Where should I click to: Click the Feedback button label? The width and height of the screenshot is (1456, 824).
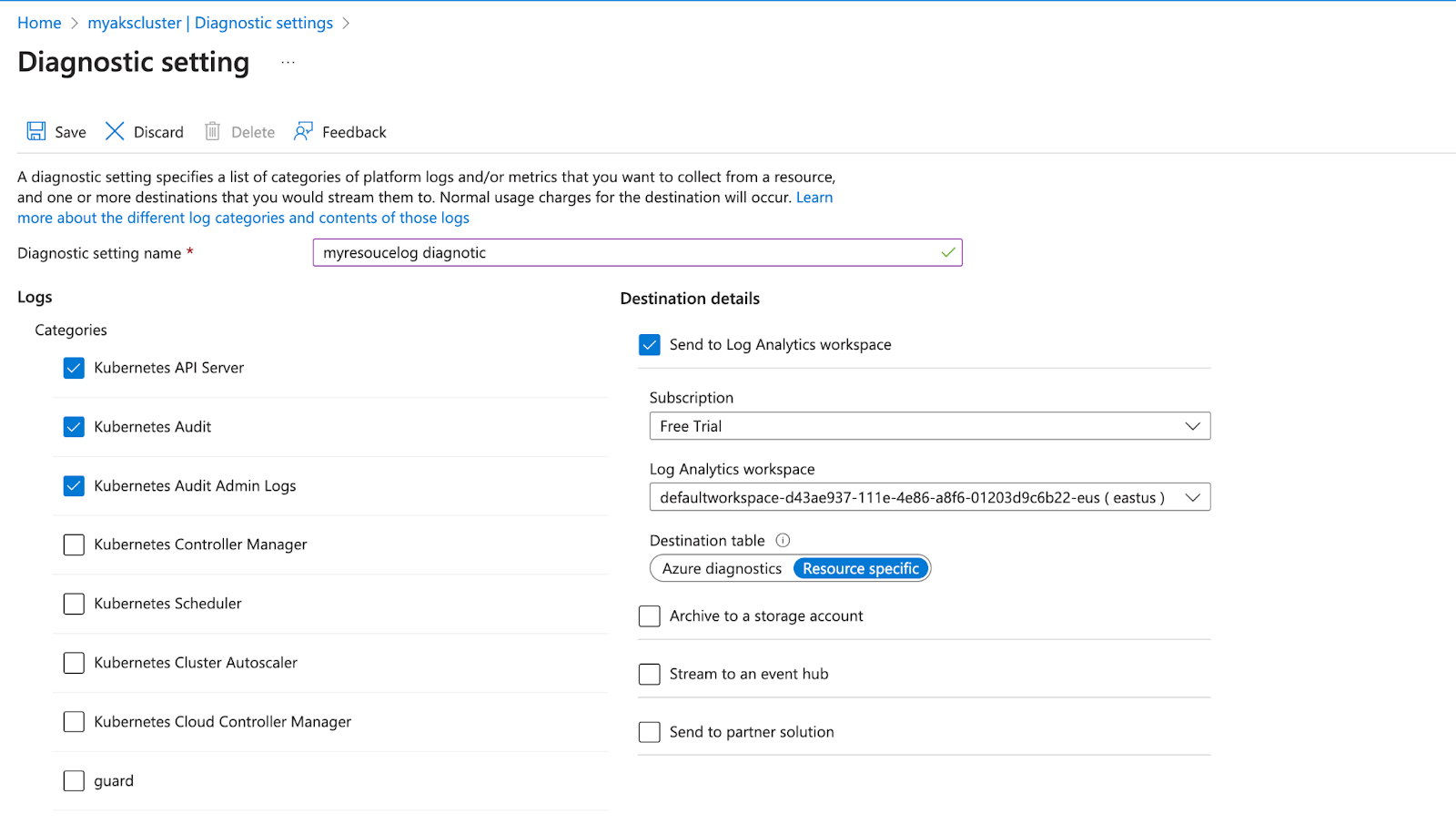pyautogui.click(x=354, y=132)
